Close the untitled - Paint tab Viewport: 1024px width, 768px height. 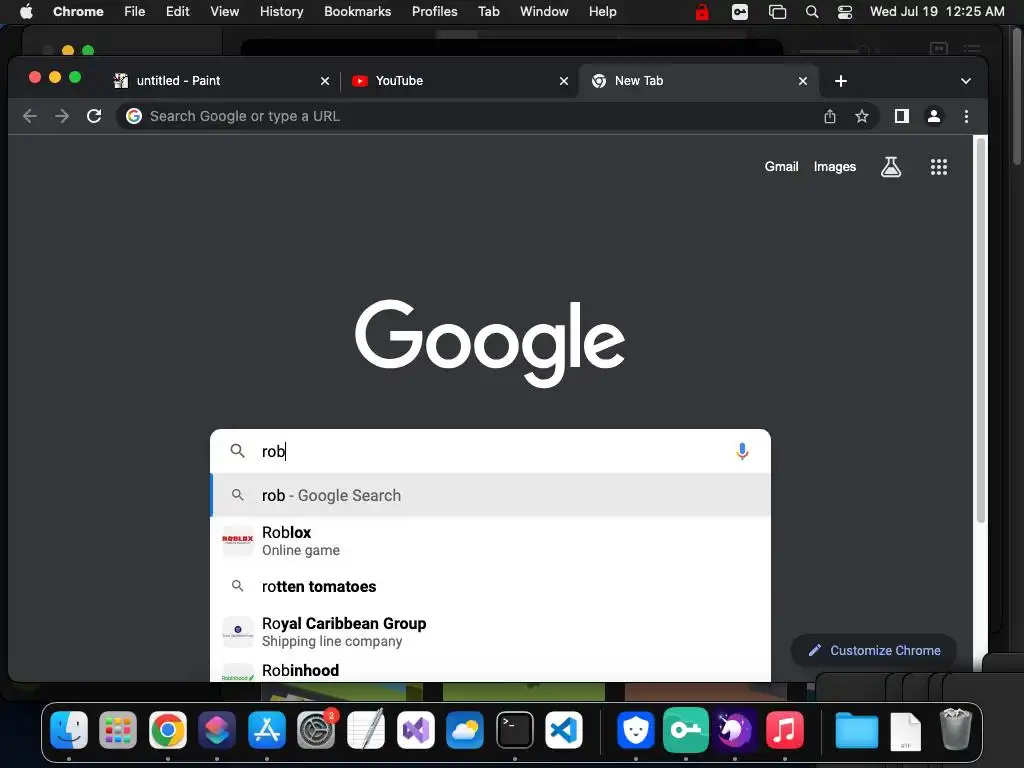tap(325, 81)
